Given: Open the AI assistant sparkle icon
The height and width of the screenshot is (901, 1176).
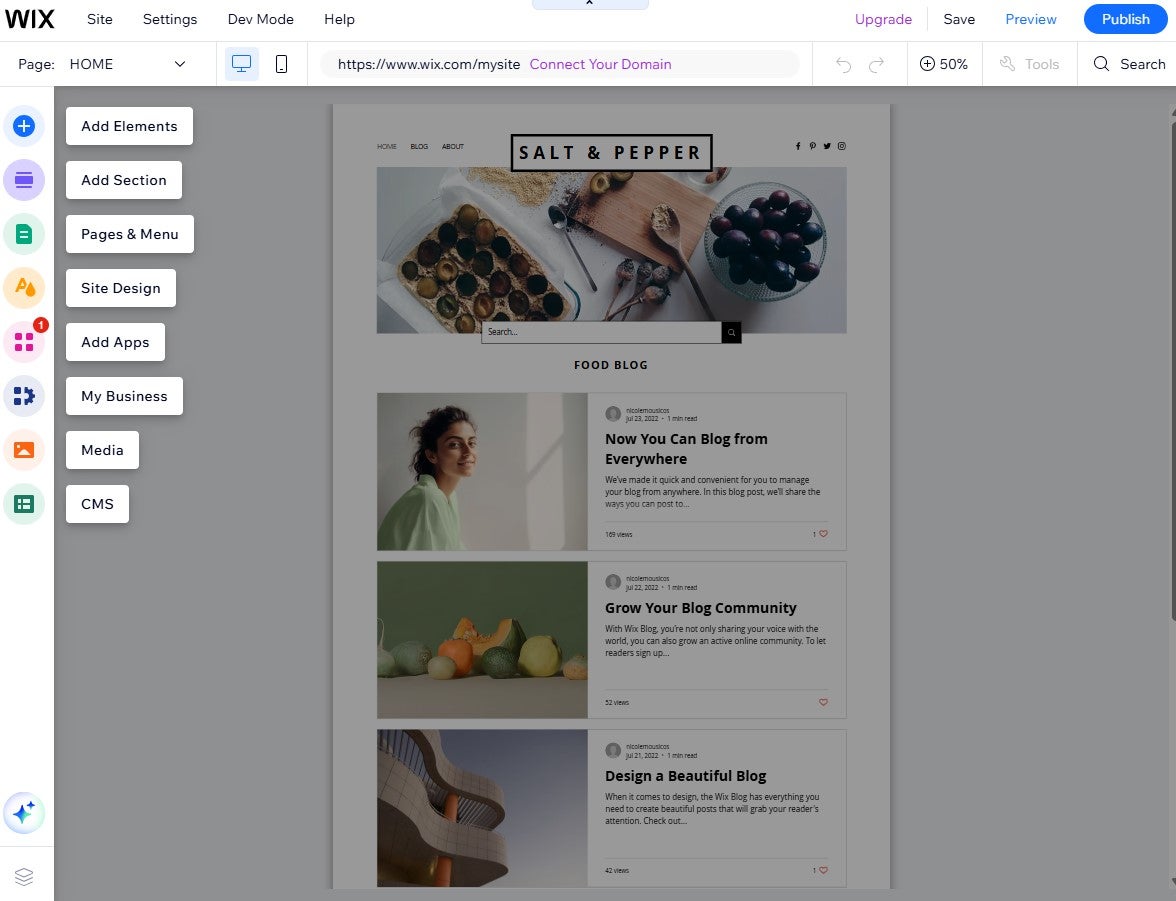Looking at the screenshot, I should coord(25,813).
